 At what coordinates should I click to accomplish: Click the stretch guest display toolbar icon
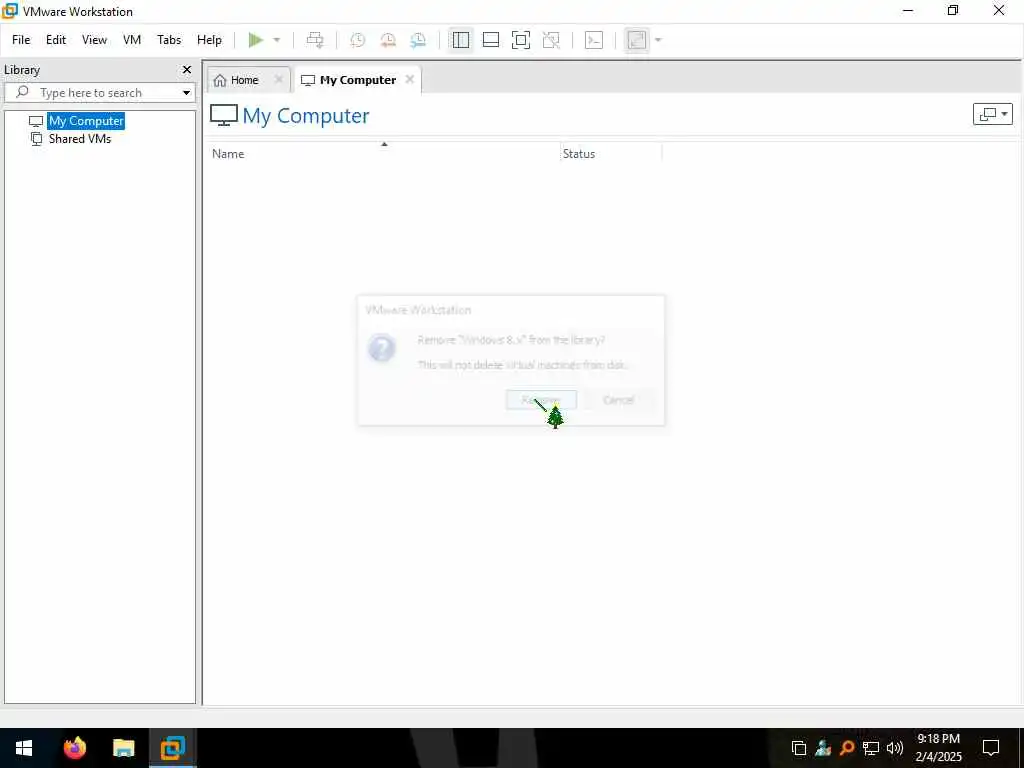637,40
